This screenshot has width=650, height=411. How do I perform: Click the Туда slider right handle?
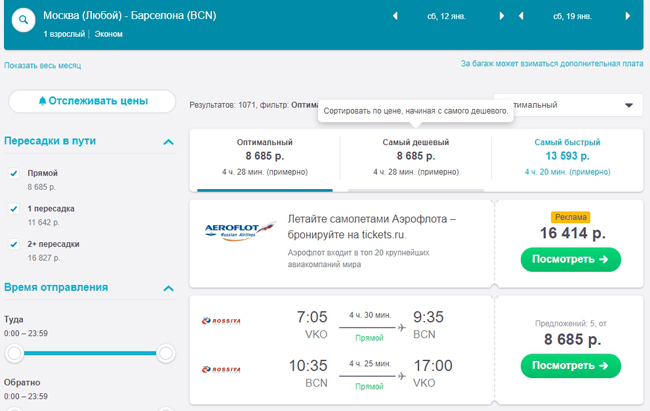[166, 353]
